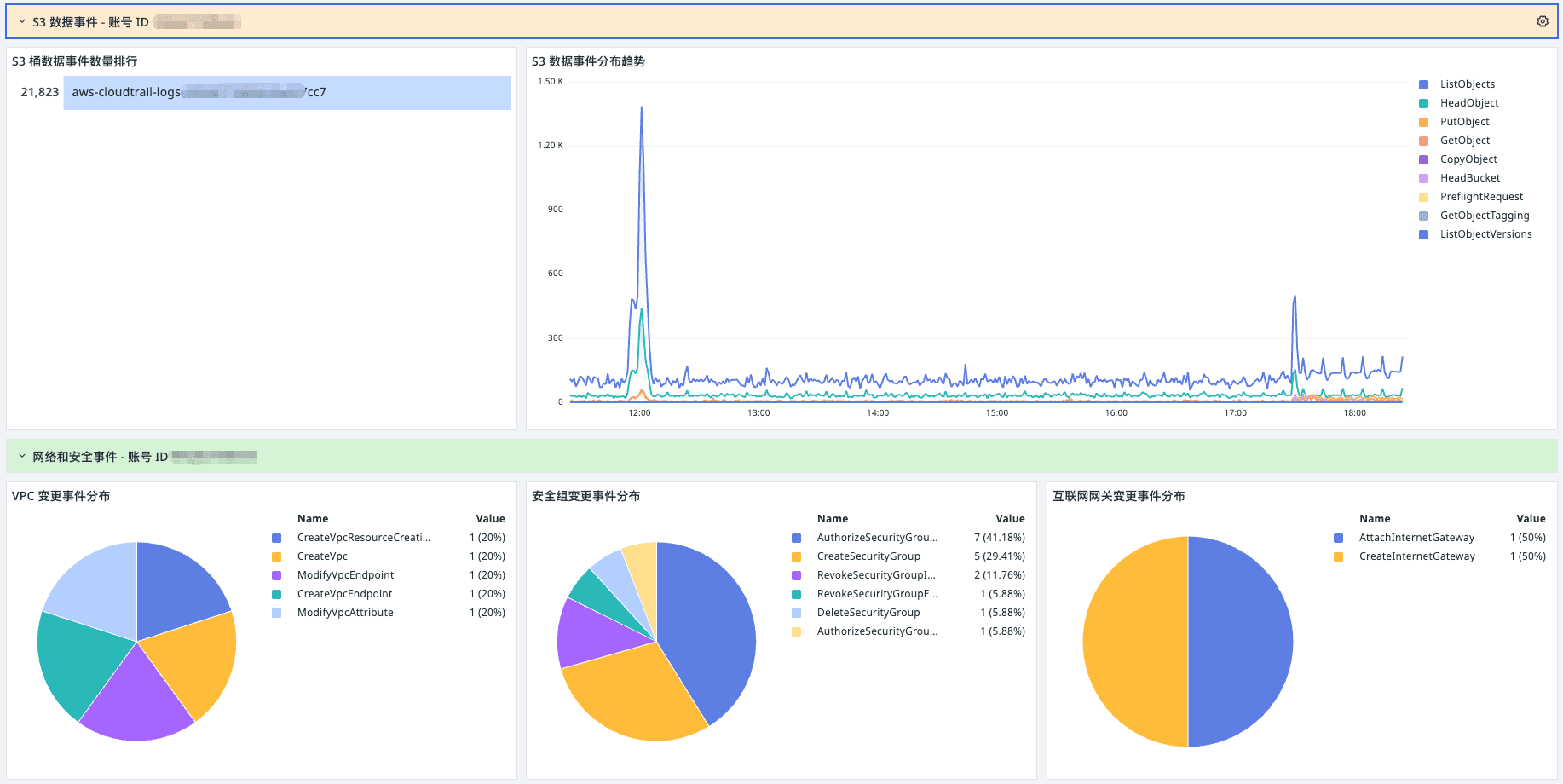This screenshot has width=1563, height=784.
Task: Click the AttachInternetGateway legend color icon
Action: pos(1338,538)
